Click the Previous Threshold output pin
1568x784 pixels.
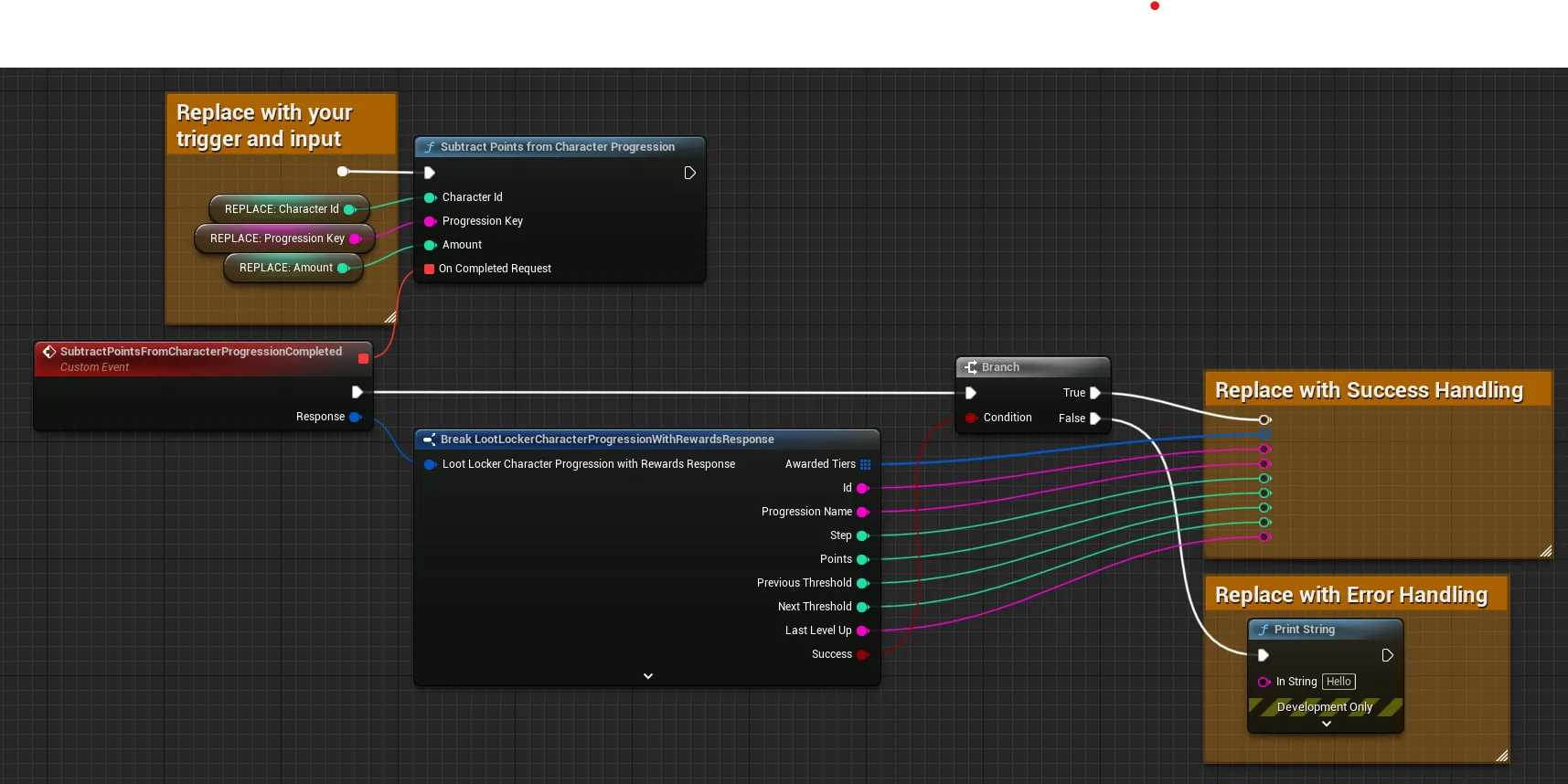pos(862,583)
